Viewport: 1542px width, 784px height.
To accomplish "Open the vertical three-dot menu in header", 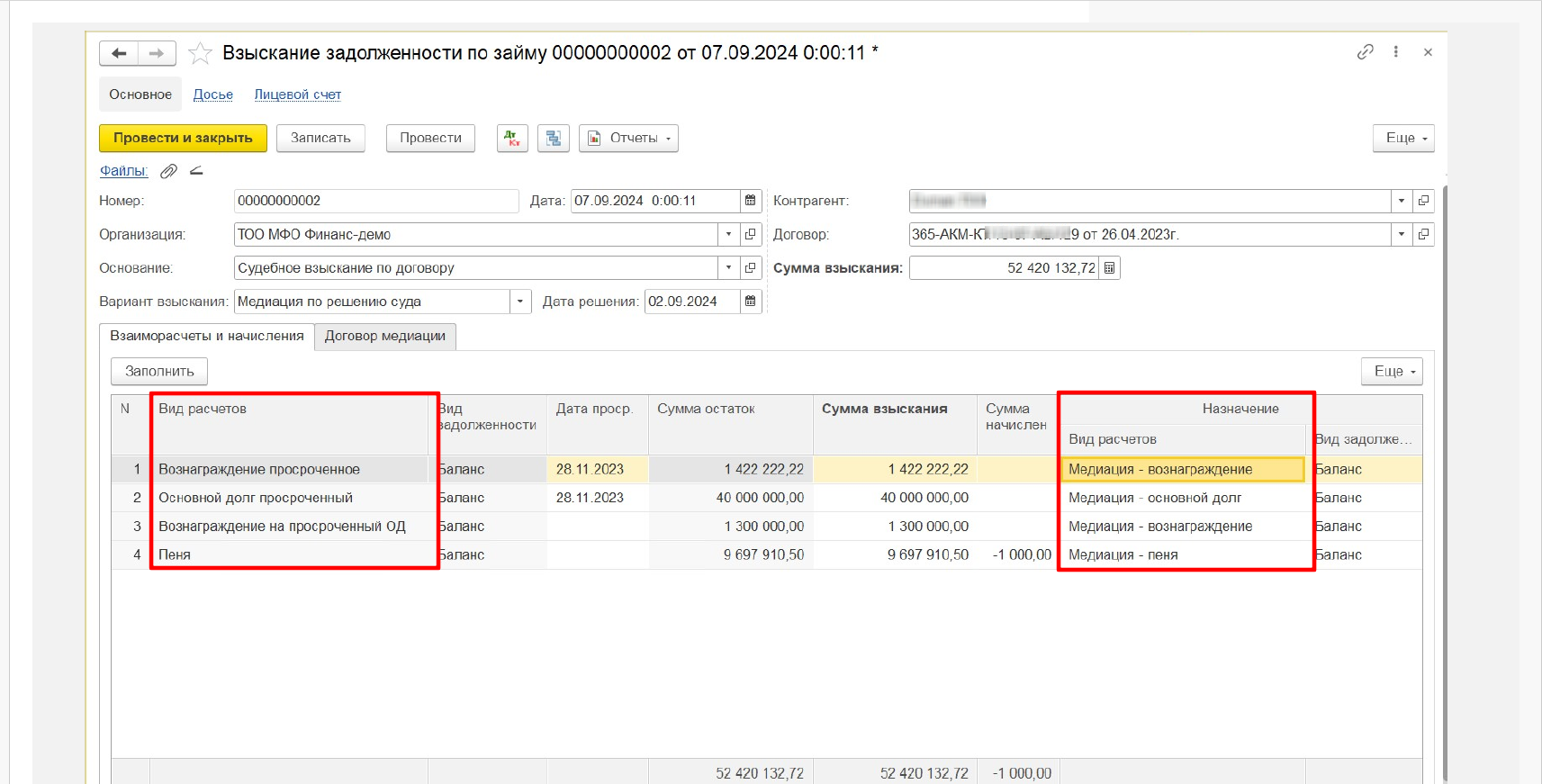I will (x=1396, y=52).
